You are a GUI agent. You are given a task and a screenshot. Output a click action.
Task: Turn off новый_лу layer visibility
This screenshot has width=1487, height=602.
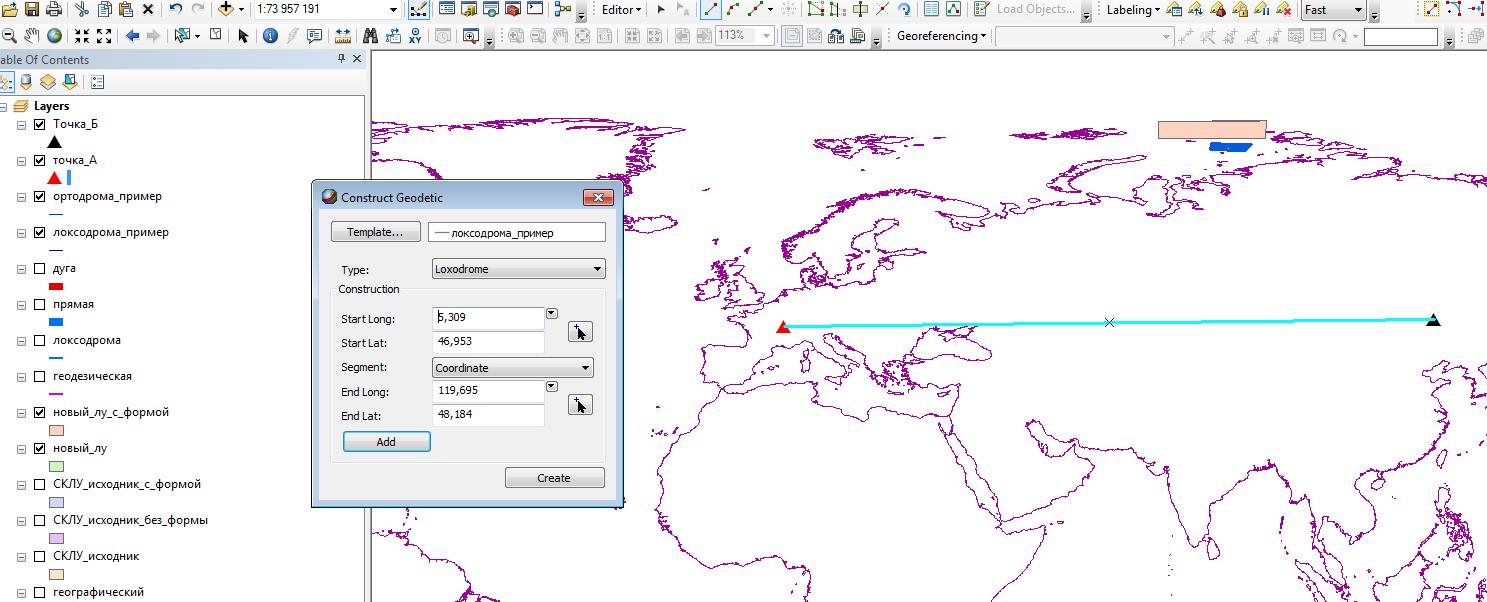point(40,449)
